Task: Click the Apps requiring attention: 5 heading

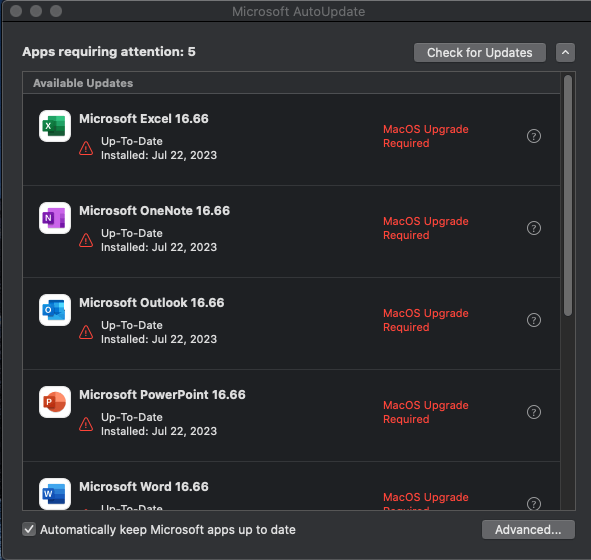Action: tap(109, 52)
